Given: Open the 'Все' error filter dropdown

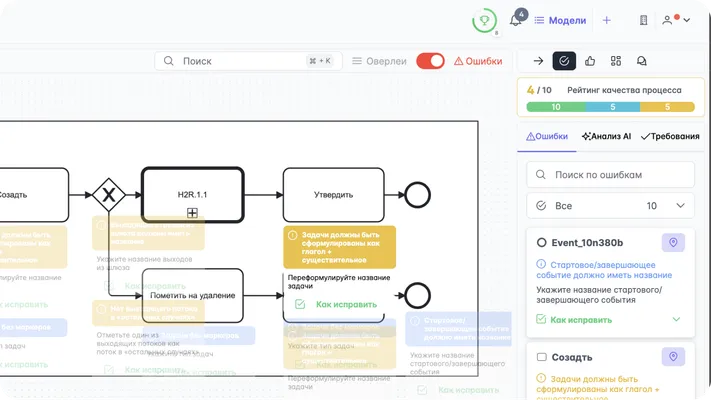Looking at the screenshot, I should [x=610, y=205].
